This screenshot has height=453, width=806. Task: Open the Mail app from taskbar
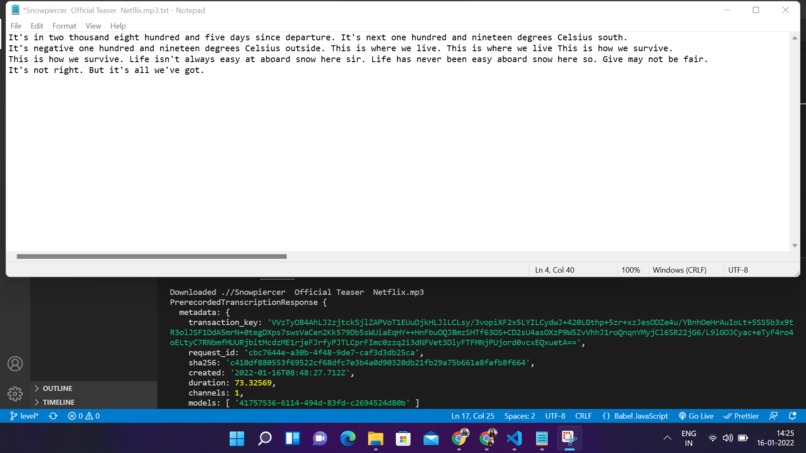(x=431, y=438)
